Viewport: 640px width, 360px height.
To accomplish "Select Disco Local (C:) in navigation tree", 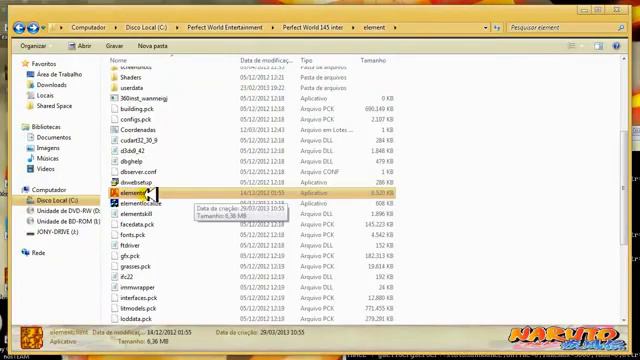I will point(57,200).
